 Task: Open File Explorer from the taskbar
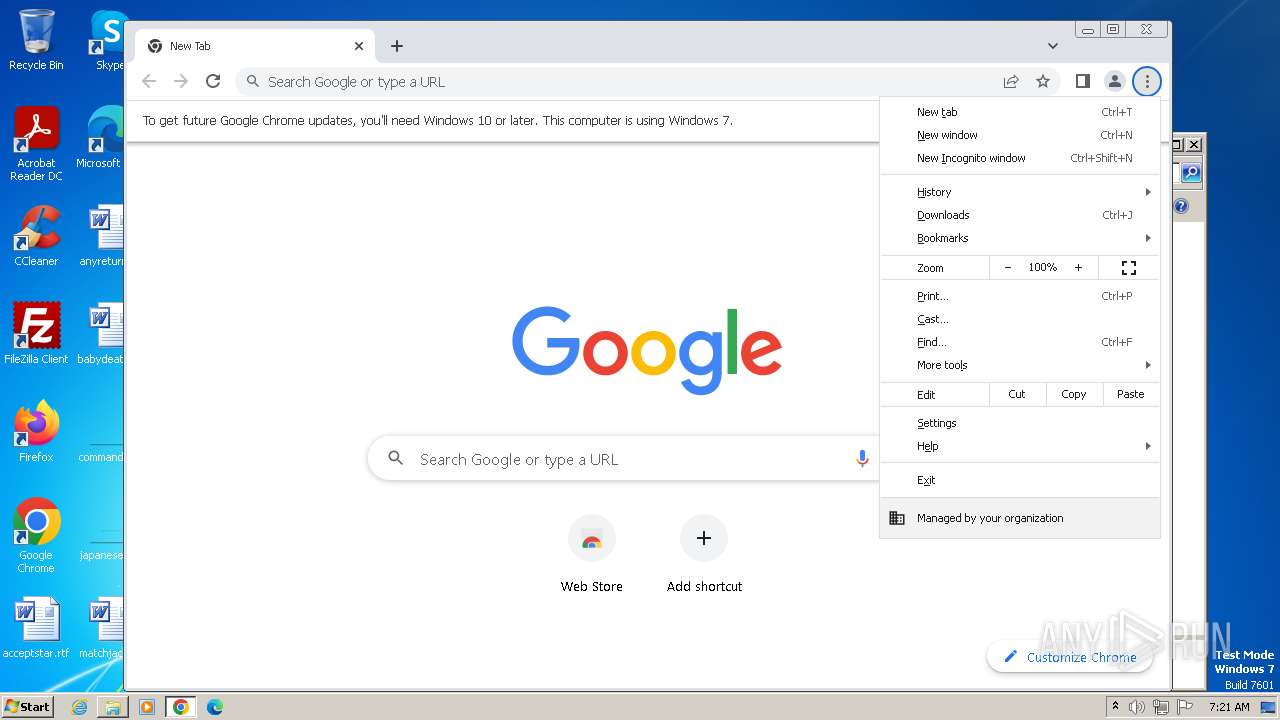click(x=113, y=707)
